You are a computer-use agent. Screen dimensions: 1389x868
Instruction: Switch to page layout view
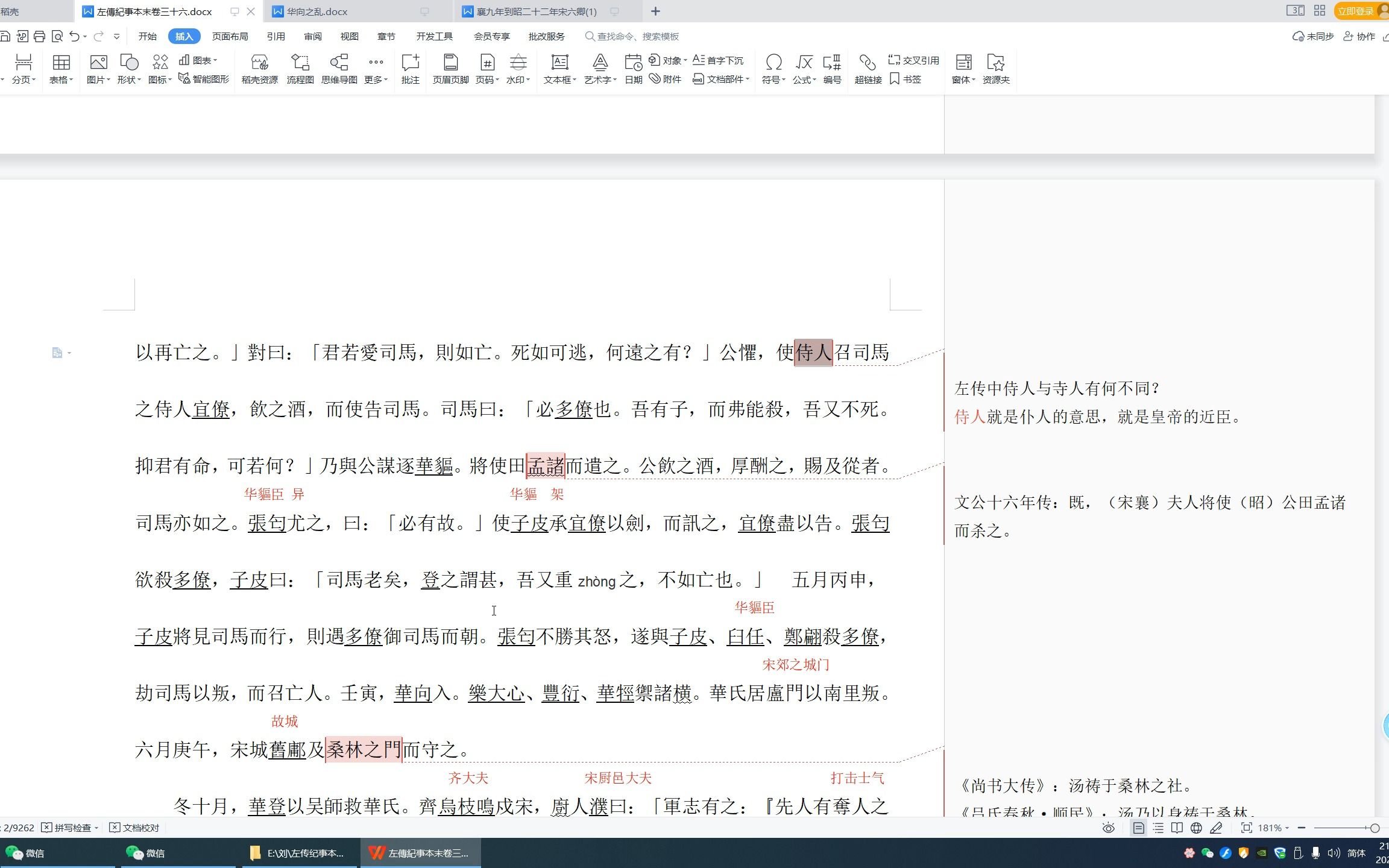[1138, 828]
